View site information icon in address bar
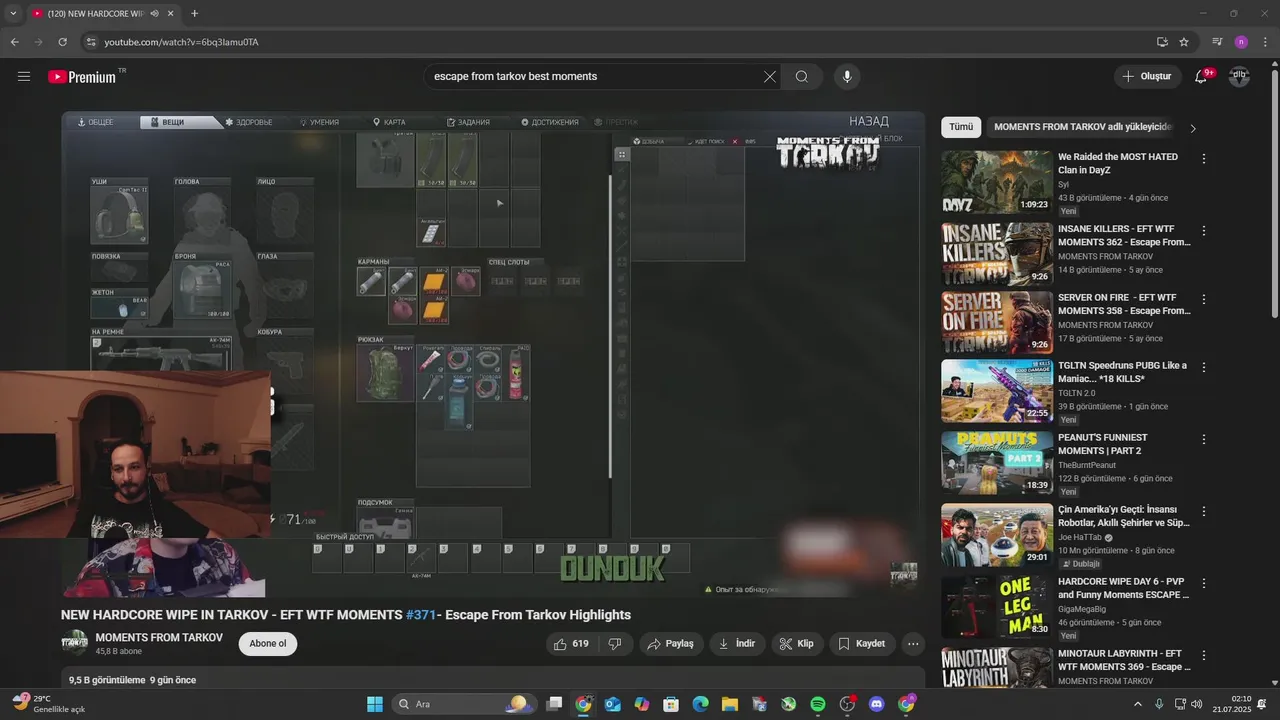1280x720 pixels. click(x=91, y=42)
